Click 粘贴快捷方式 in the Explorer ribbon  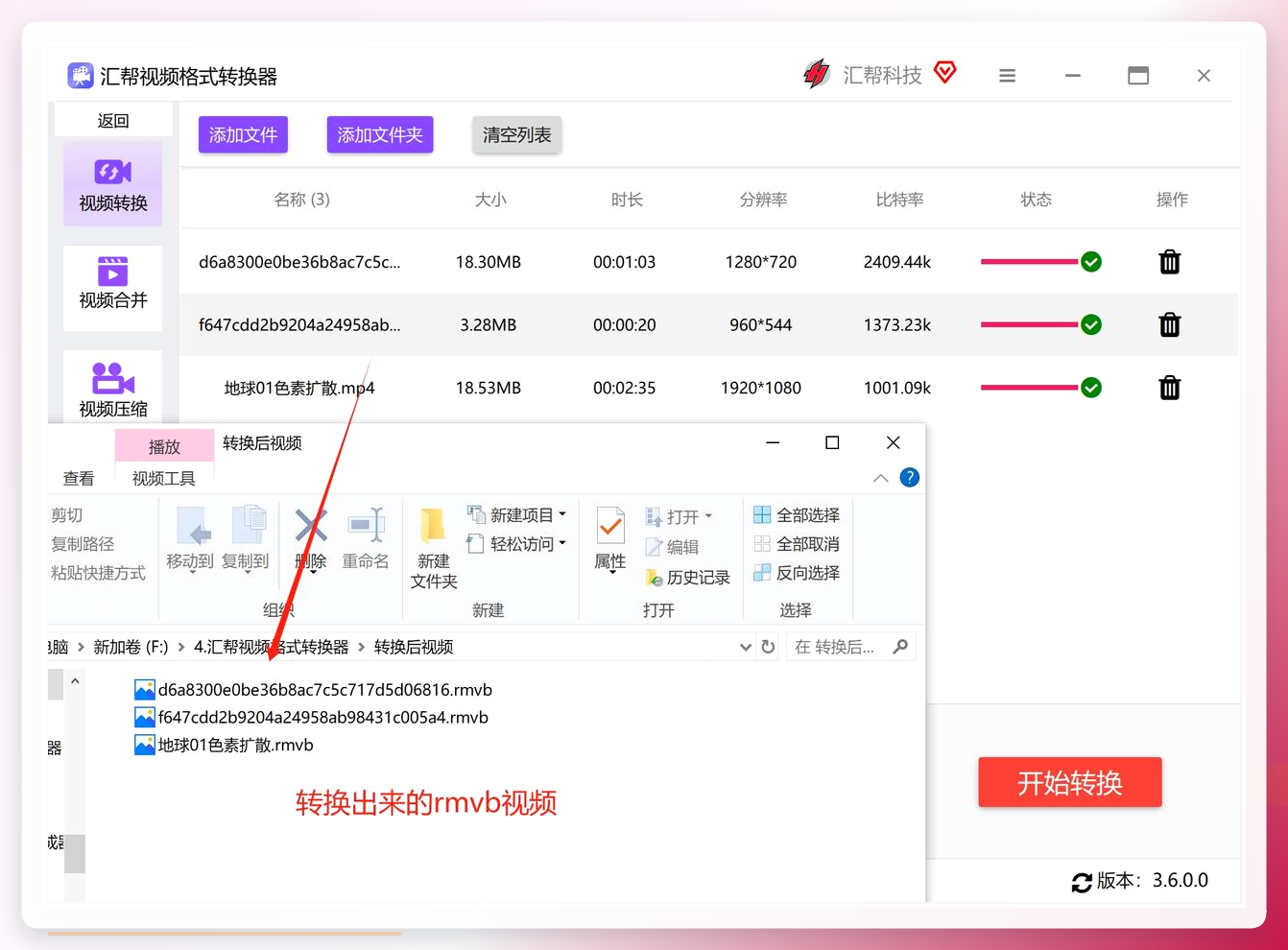(98, 573)
